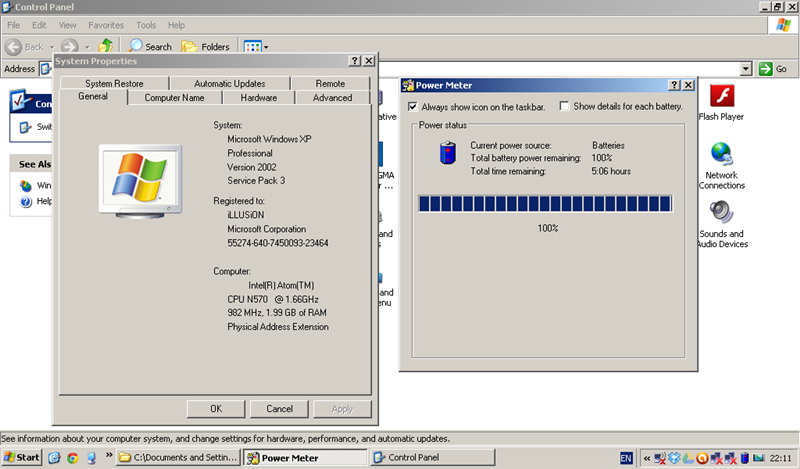Click Cancel in System Properties
This screenshot has height=469, width=800.
coord(279,409)
